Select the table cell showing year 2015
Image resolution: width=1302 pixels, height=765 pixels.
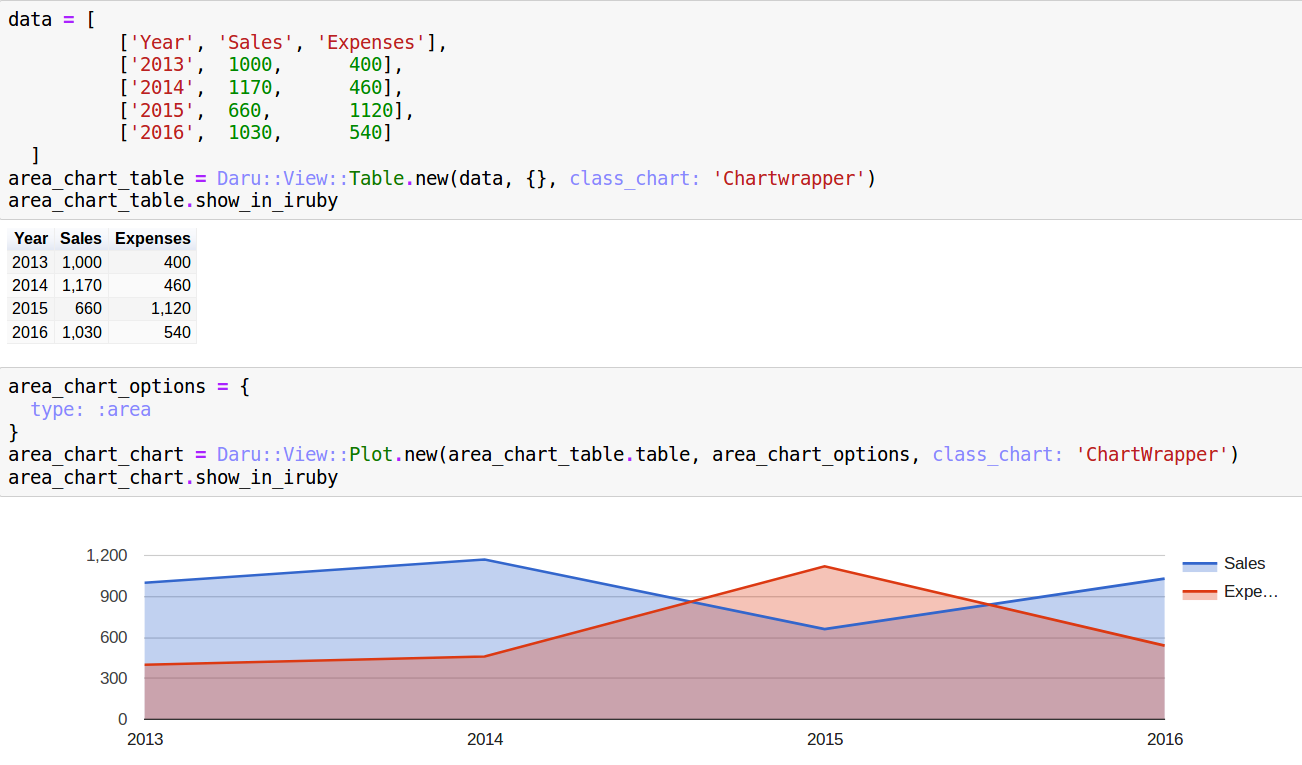pyautogui.click(x=31, y=308)
